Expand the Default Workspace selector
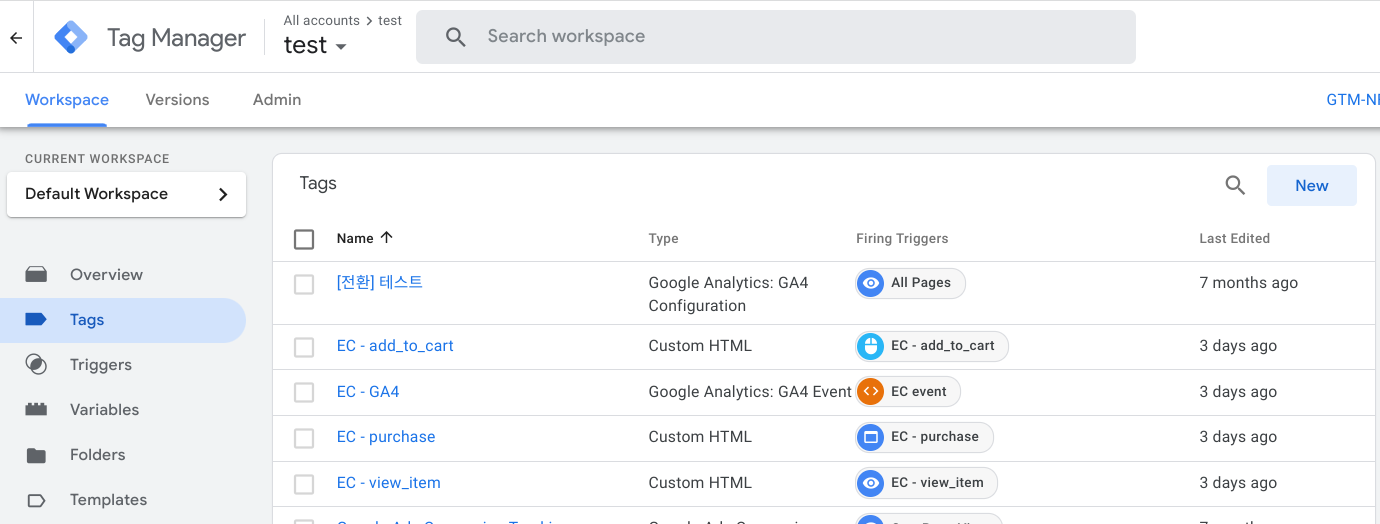The height and width of the screenshot is (524, 1380). pos(126,194)
